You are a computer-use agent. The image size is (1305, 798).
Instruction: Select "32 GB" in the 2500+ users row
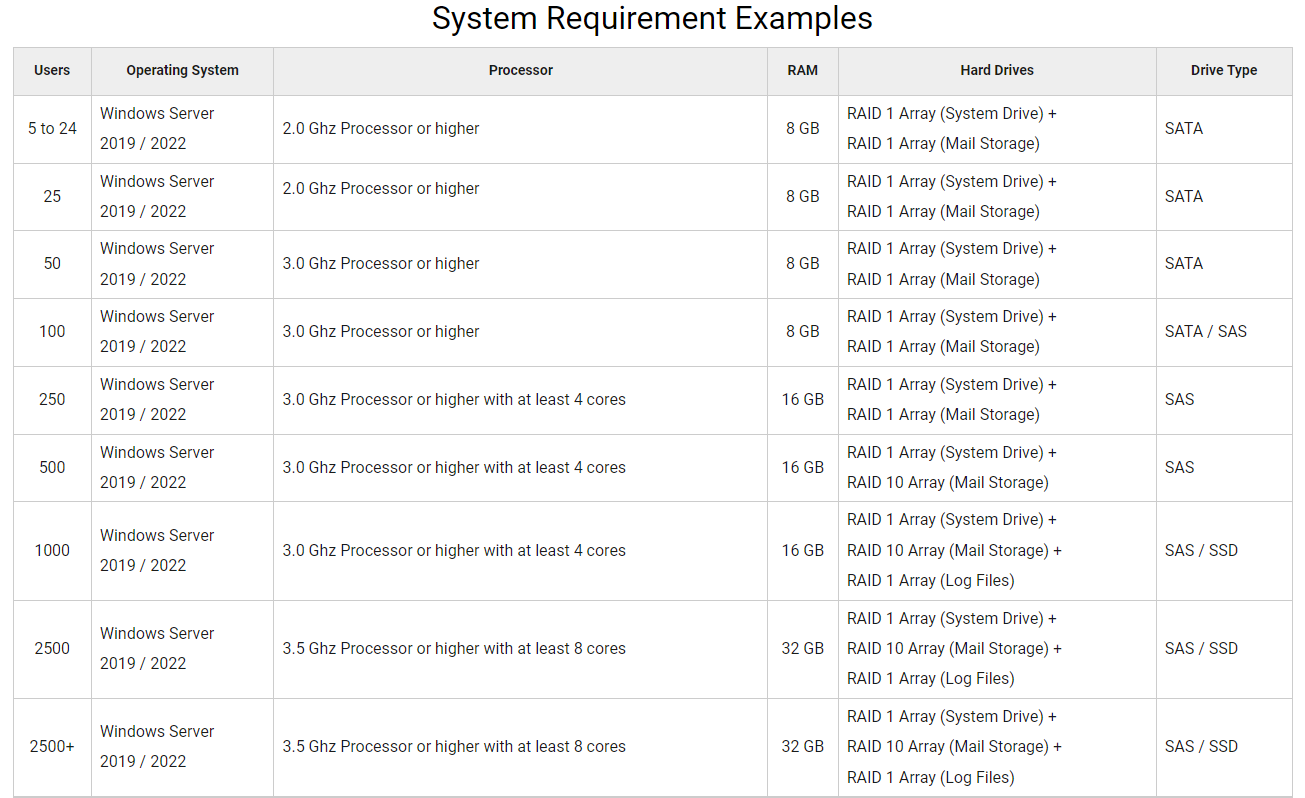click(802, 747)
